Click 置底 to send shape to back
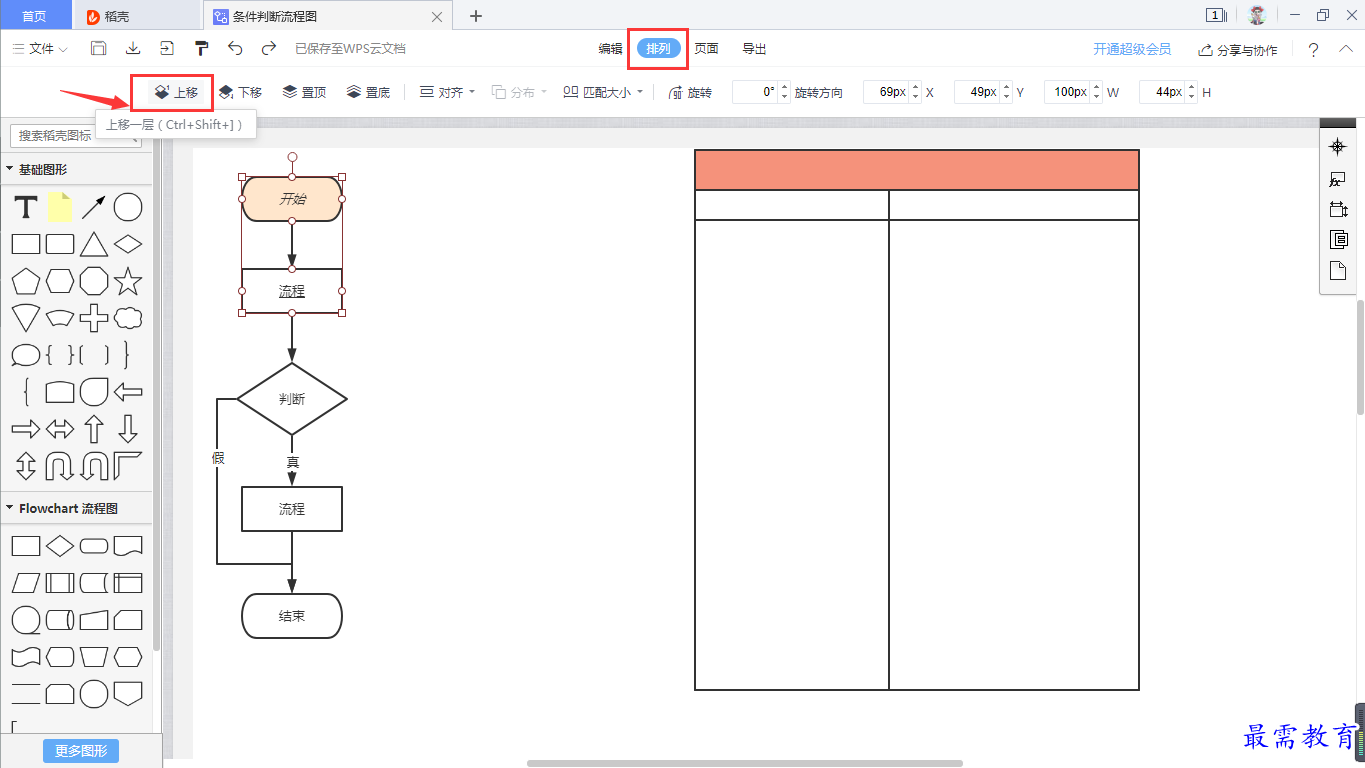1365x768 pixels. [x=368, y=92]
